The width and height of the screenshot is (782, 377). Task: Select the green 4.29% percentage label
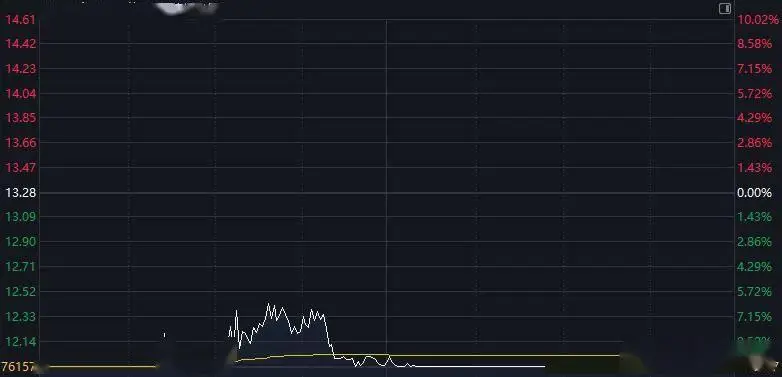click(755, 267)
